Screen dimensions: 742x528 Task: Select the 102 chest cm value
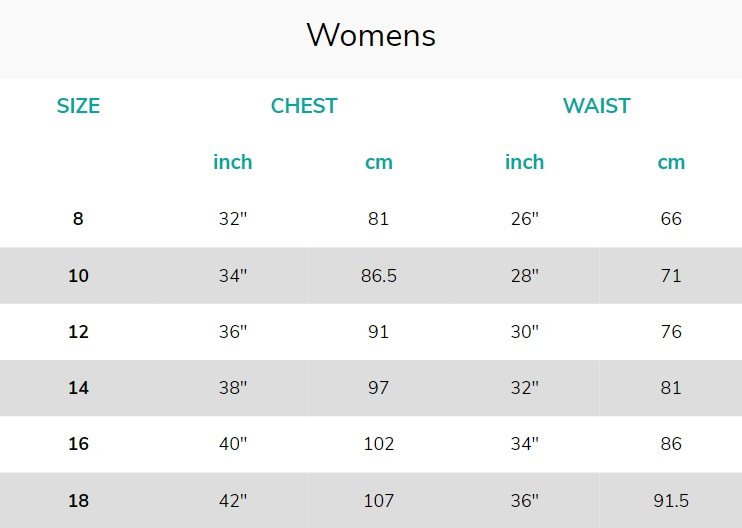point(379,444)
